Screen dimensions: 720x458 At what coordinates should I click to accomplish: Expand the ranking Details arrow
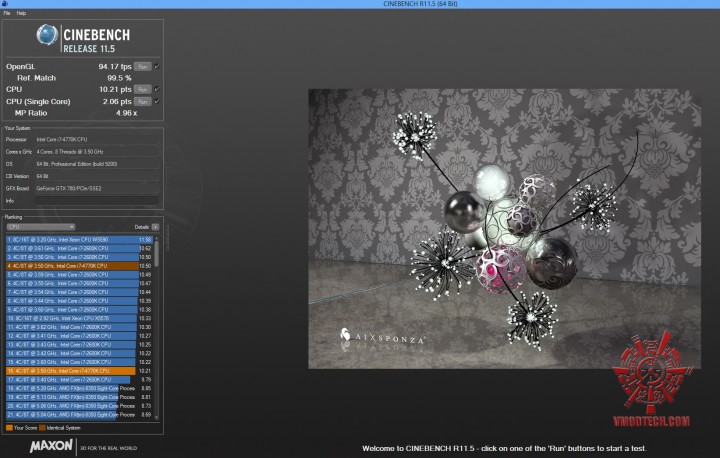coord(155,227)
